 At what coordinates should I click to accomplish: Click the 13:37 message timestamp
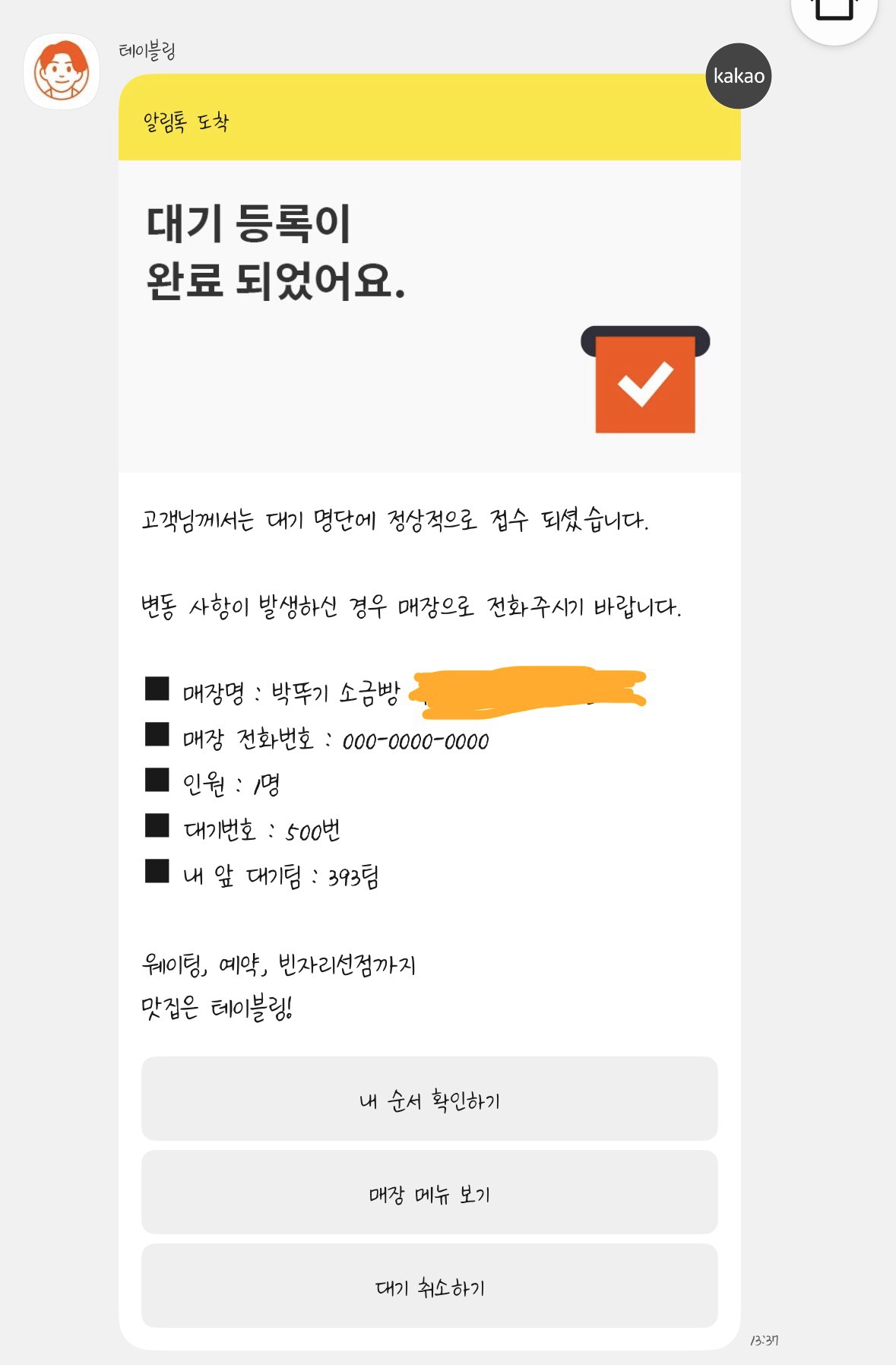tap(764, 1340)
